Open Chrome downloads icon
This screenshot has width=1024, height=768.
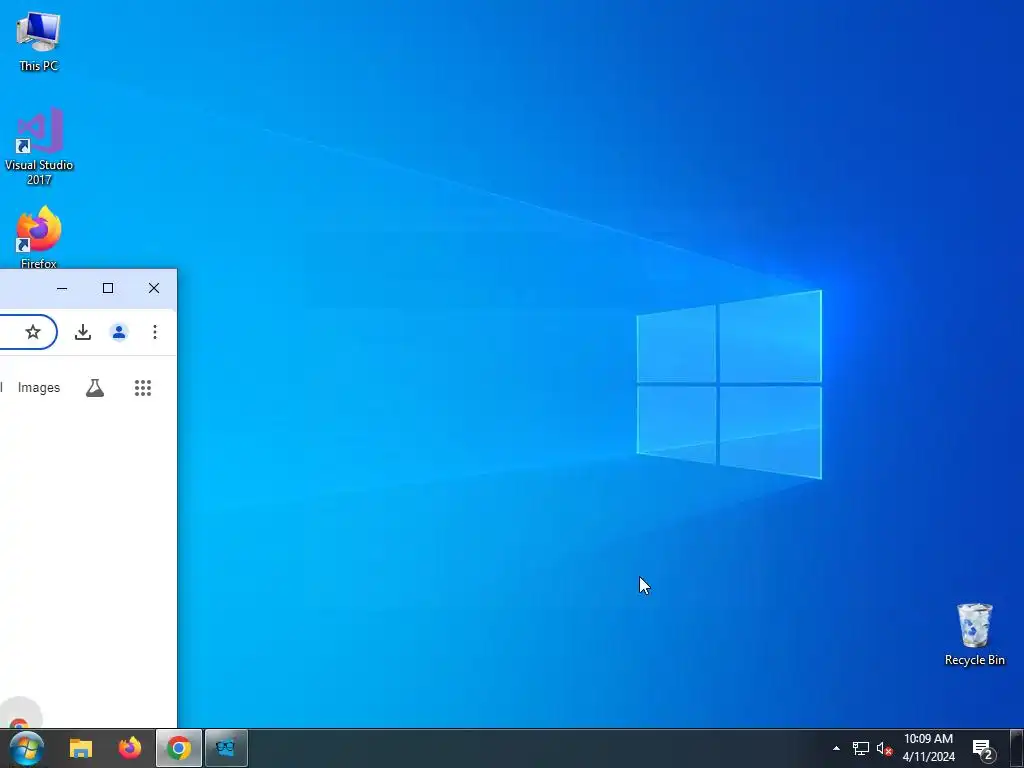click(x=83, y=332)
